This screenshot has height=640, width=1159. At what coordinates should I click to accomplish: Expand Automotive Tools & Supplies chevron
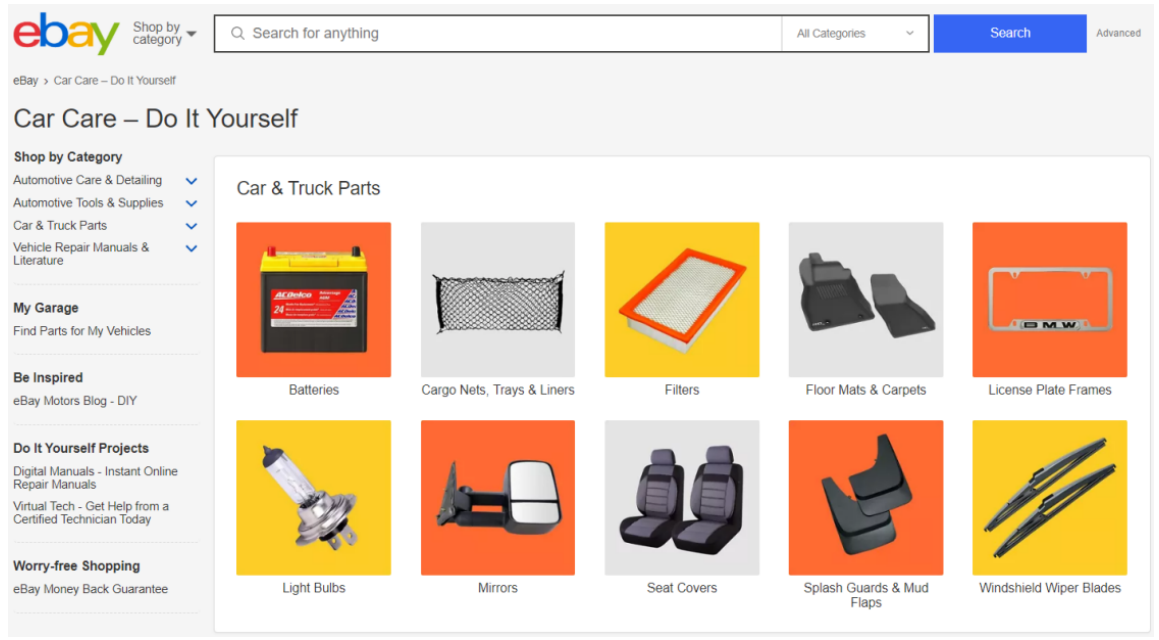click(x=191, y=203)
